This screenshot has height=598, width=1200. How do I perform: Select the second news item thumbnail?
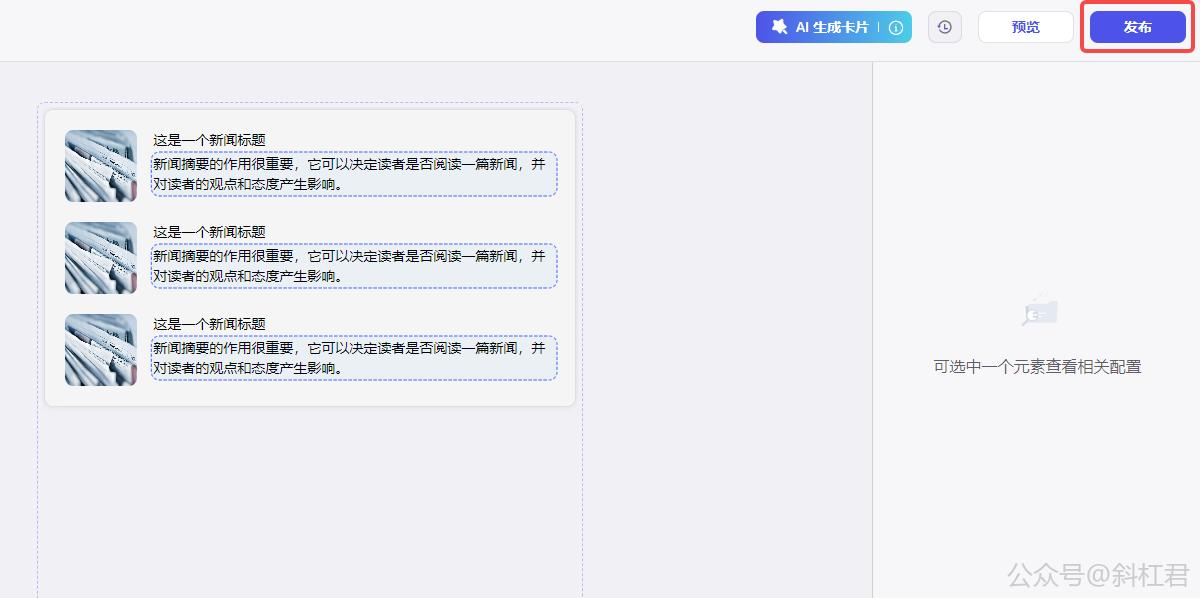[101, 258]
